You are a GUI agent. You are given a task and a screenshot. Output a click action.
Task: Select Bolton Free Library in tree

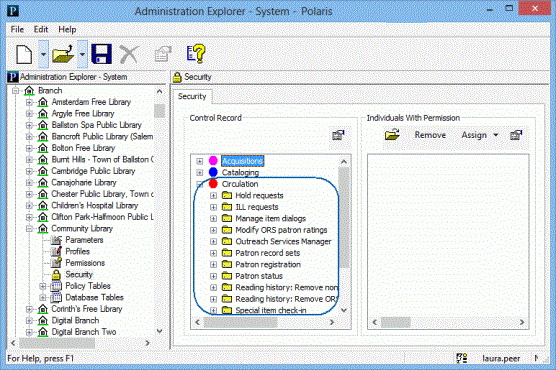[83, 148]
